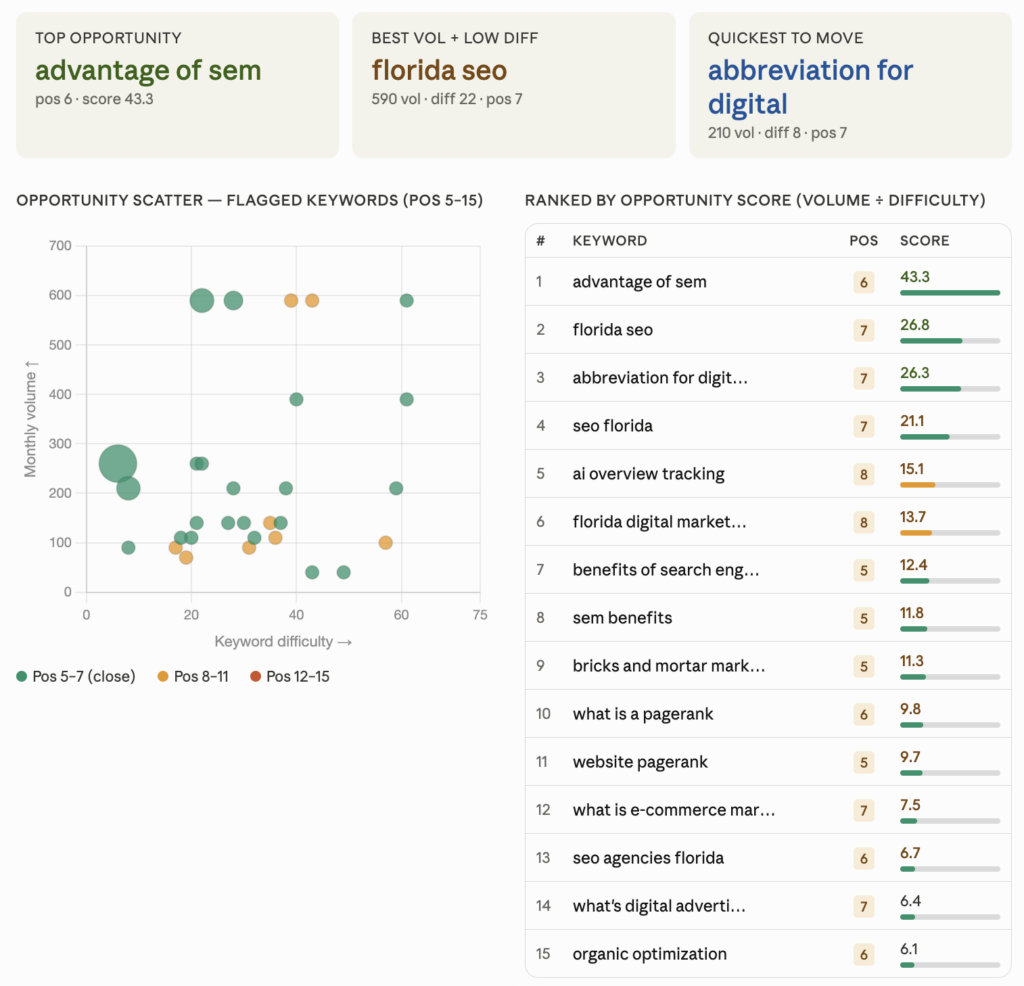Select the 'benefits of search eng…' row
The image size is (1024, 986).
[768, 569]
